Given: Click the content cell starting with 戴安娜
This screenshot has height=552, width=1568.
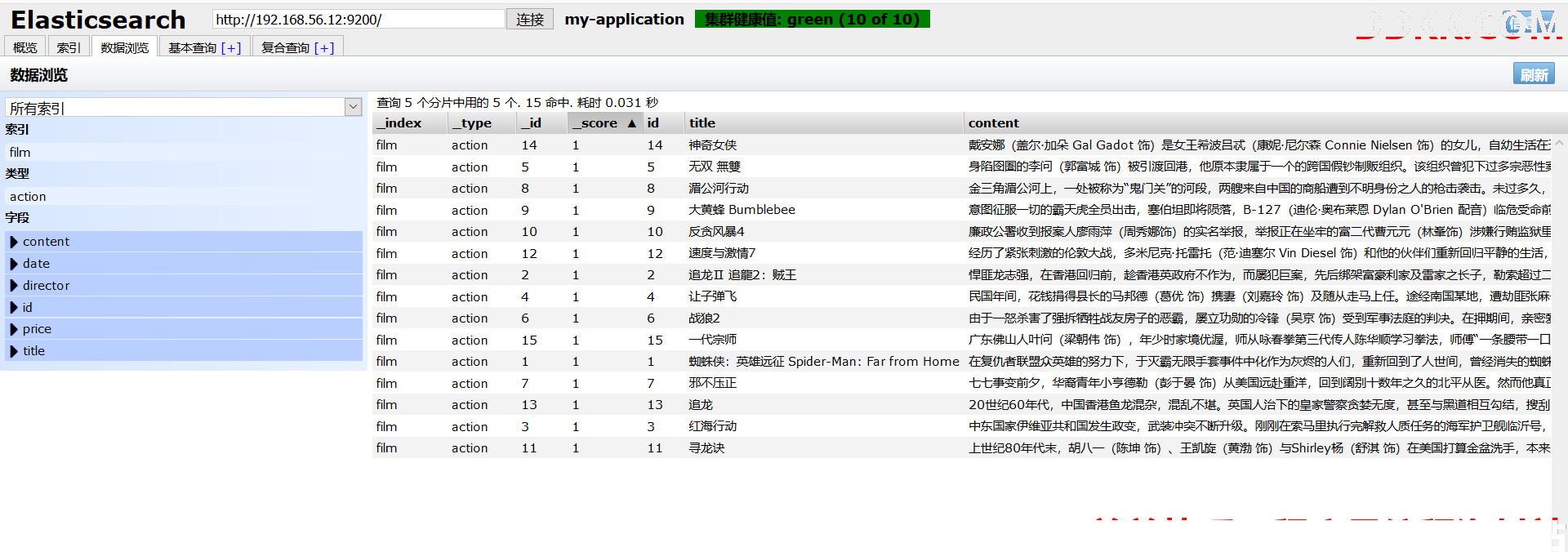Looking at the screenshot, I should (1258, 145).
